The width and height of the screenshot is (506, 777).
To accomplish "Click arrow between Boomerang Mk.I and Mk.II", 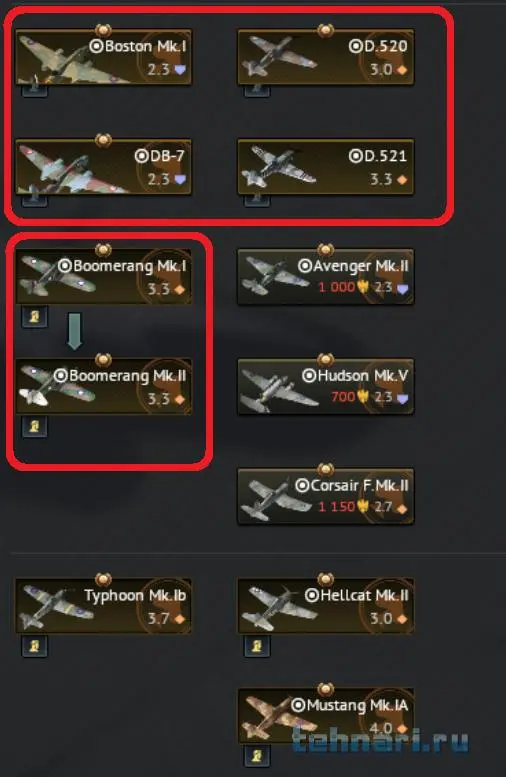I will [x=74, y=331].
